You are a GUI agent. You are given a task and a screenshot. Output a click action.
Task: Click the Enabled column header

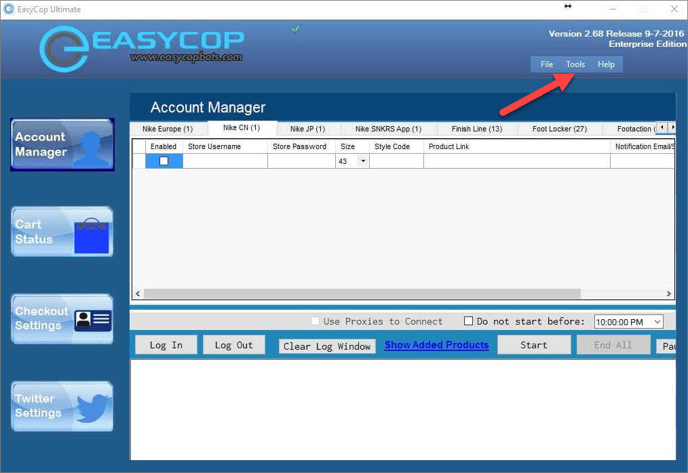(164, 147)
